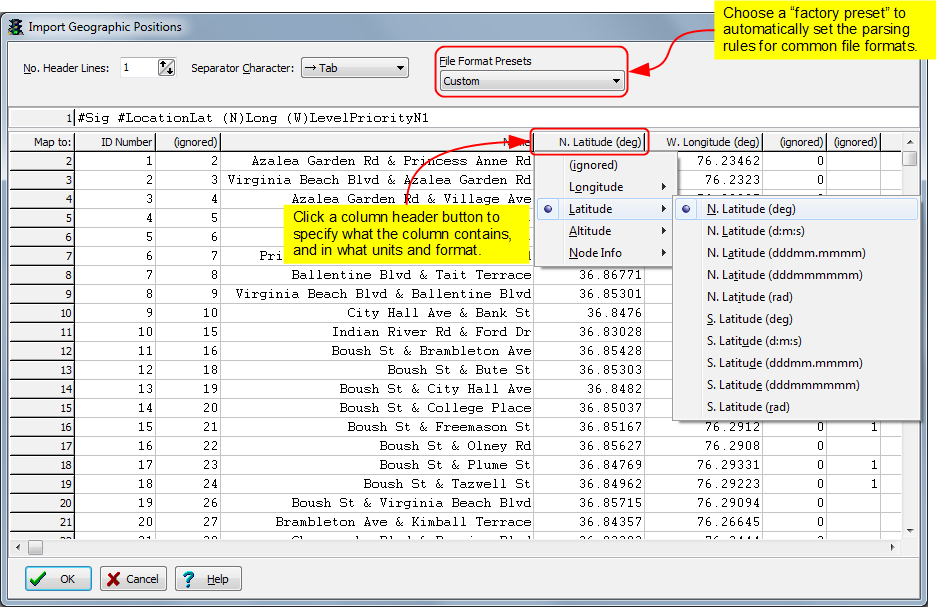The width and height of the screenshot is (937, 608).
Task: Click the Import Geographic Positions title bar icon
Action: (14, 28)
